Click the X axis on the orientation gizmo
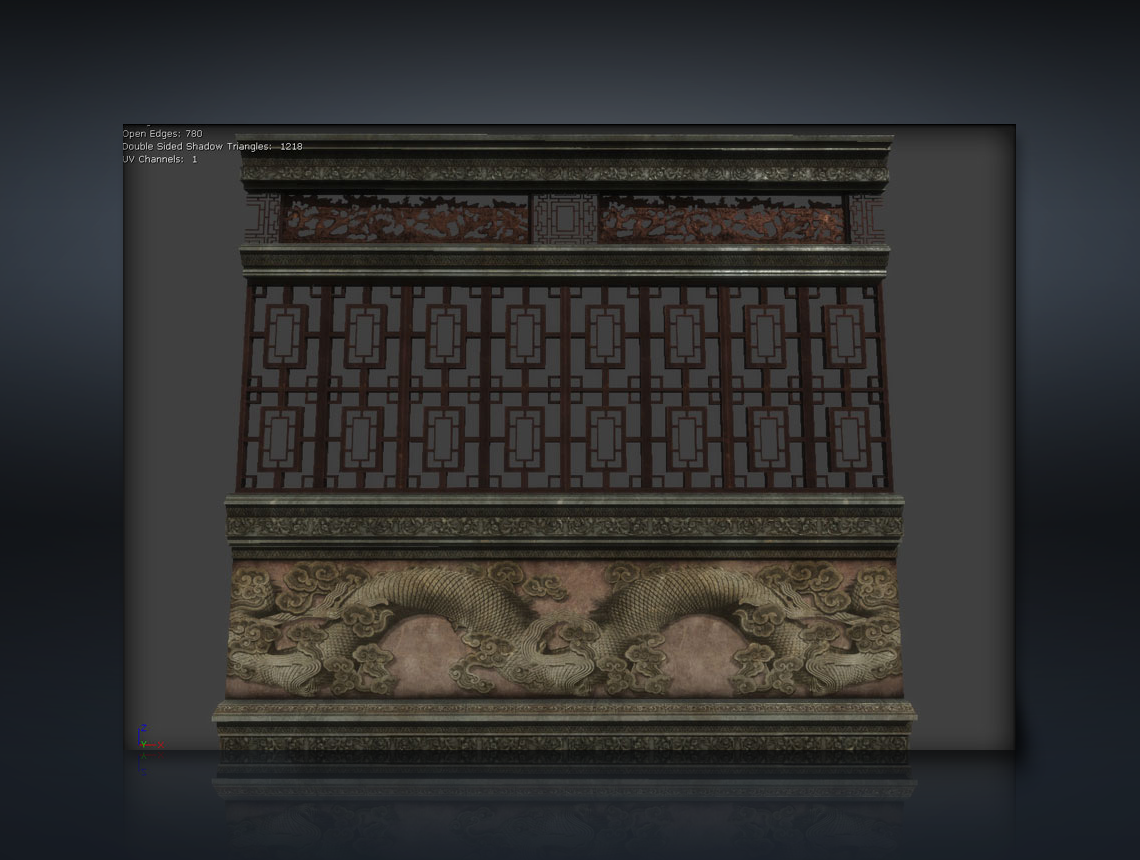 tap(159, 743)
